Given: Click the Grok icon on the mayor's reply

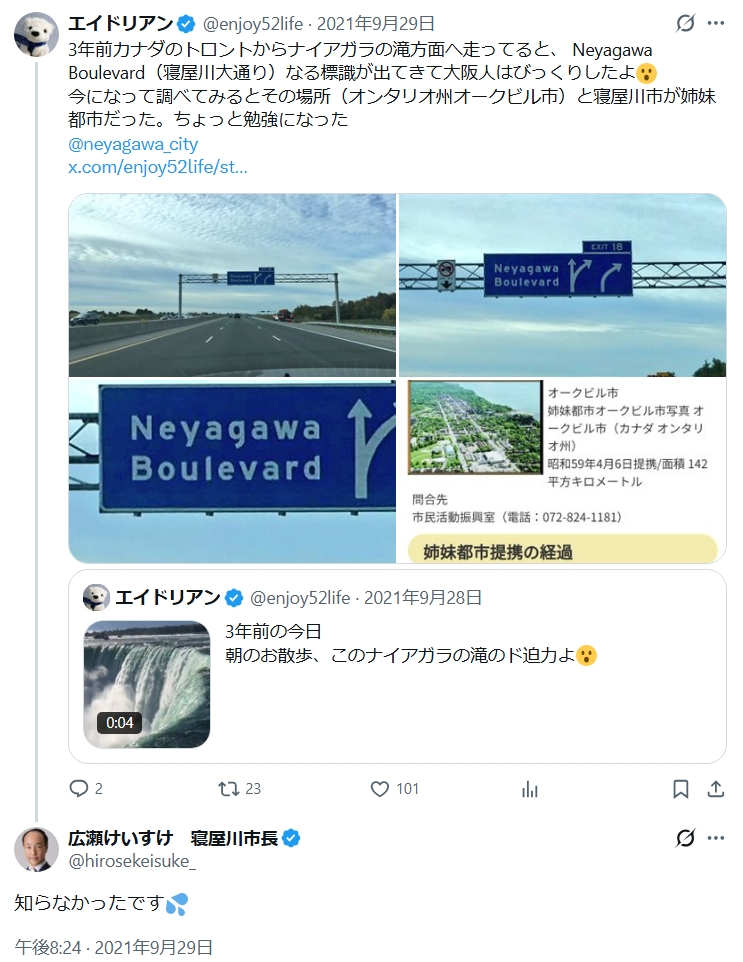Looking at the screenshot, I should 685,838.
